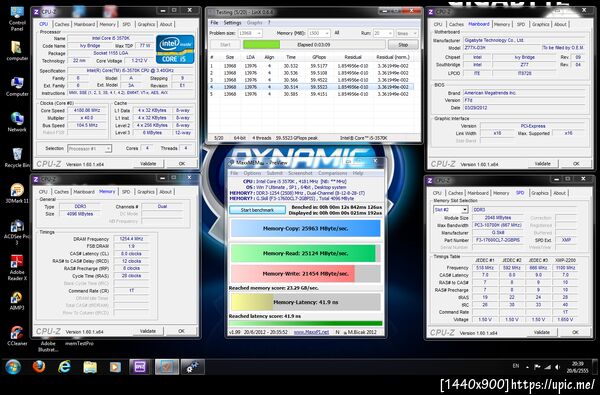Image resolution: width=600 pixels, height=395 pixels.
Task: Open the Control Panel desktop icon
Action: [17, 18]
